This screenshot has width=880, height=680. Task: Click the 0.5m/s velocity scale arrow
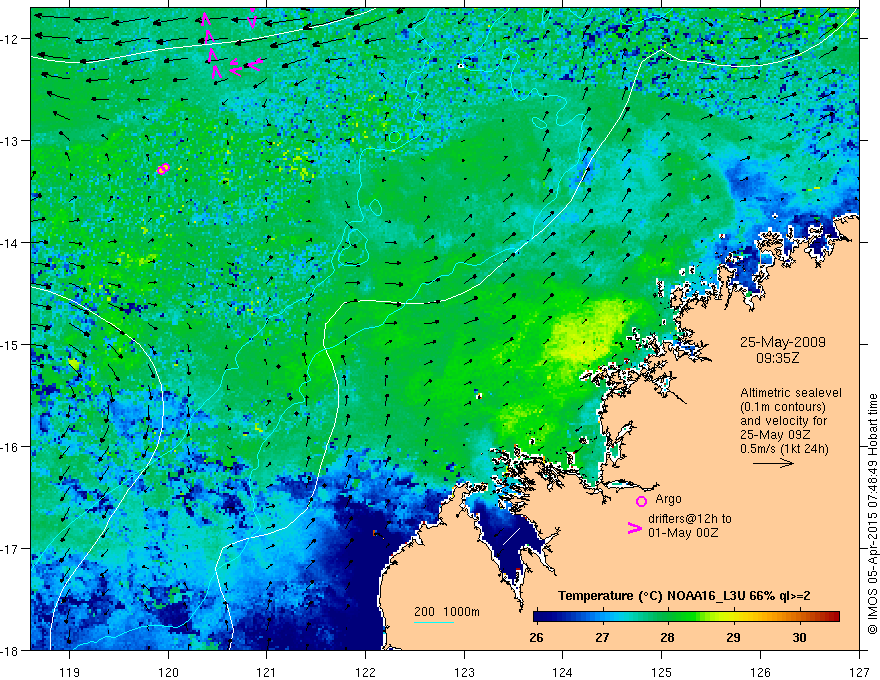coord(773,463)
